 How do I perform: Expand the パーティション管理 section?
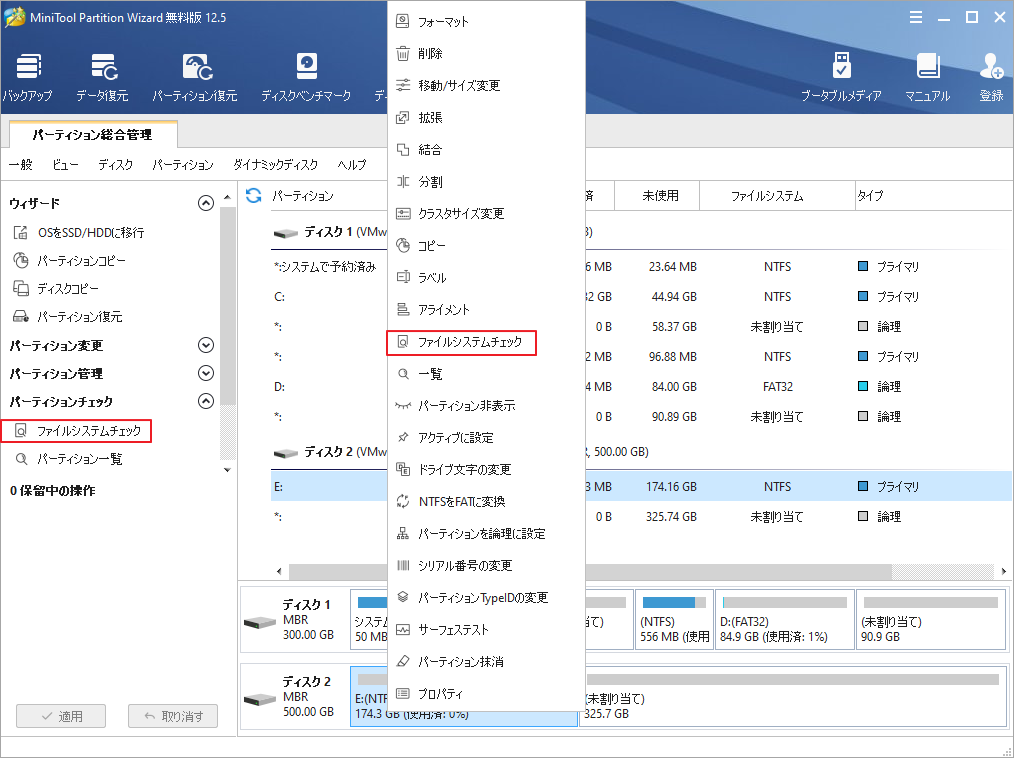(206, 372)
